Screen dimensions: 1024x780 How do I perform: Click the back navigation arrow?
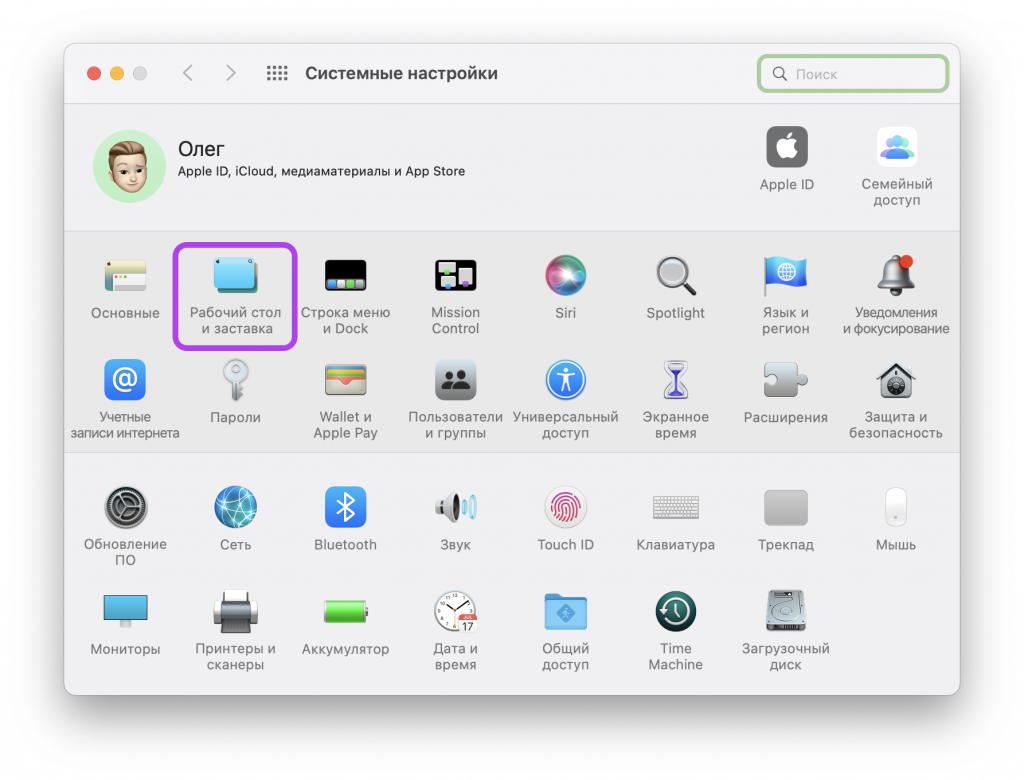tap(188, 73)
